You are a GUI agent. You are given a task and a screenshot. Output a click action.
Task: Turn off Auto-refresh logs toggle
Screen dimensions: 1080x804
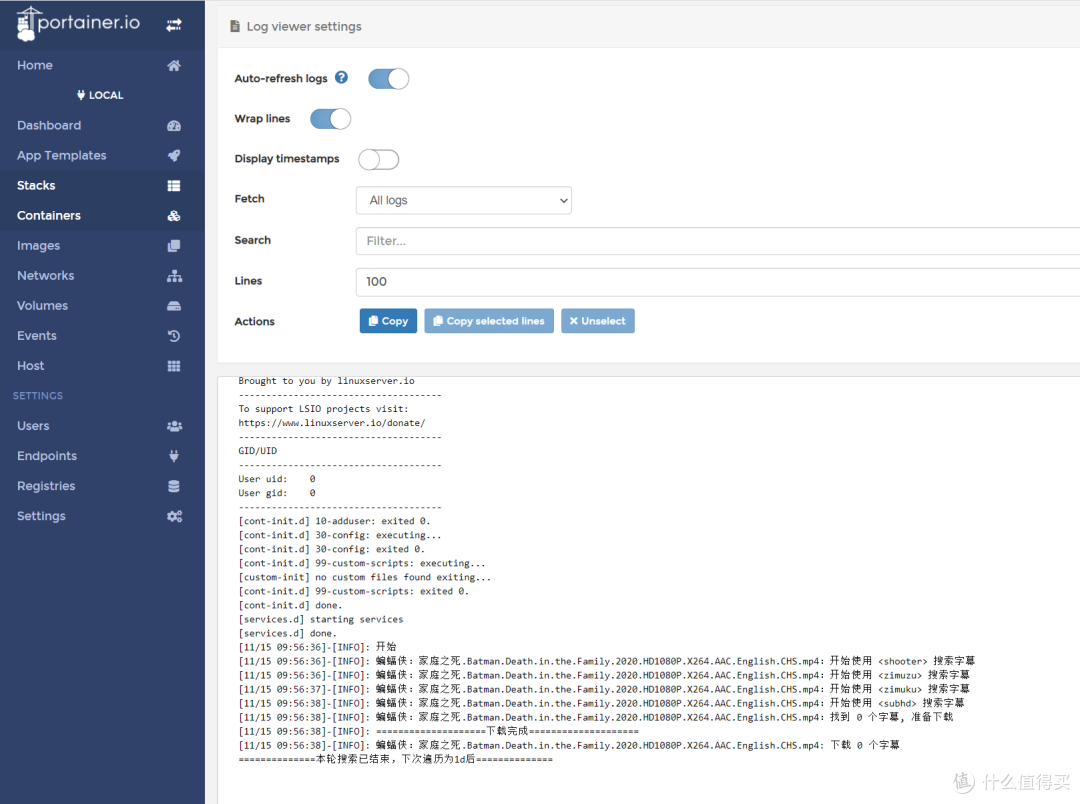click(x=388, y=79)
